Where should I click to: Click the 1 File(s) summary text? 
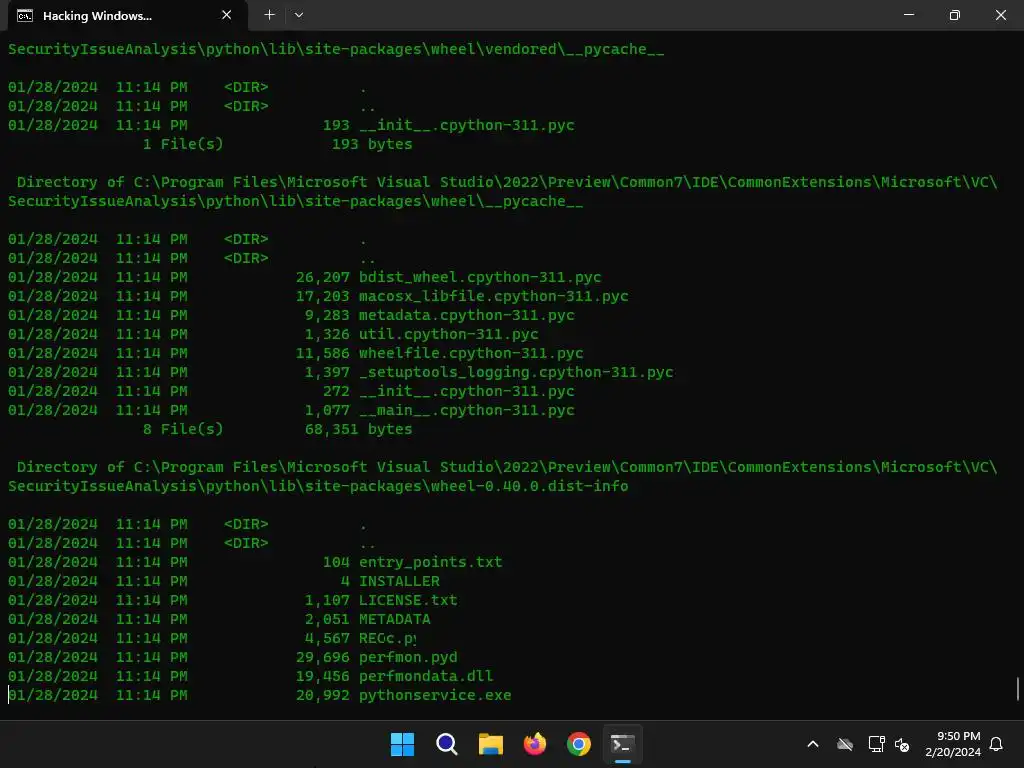tap(183, 144)
